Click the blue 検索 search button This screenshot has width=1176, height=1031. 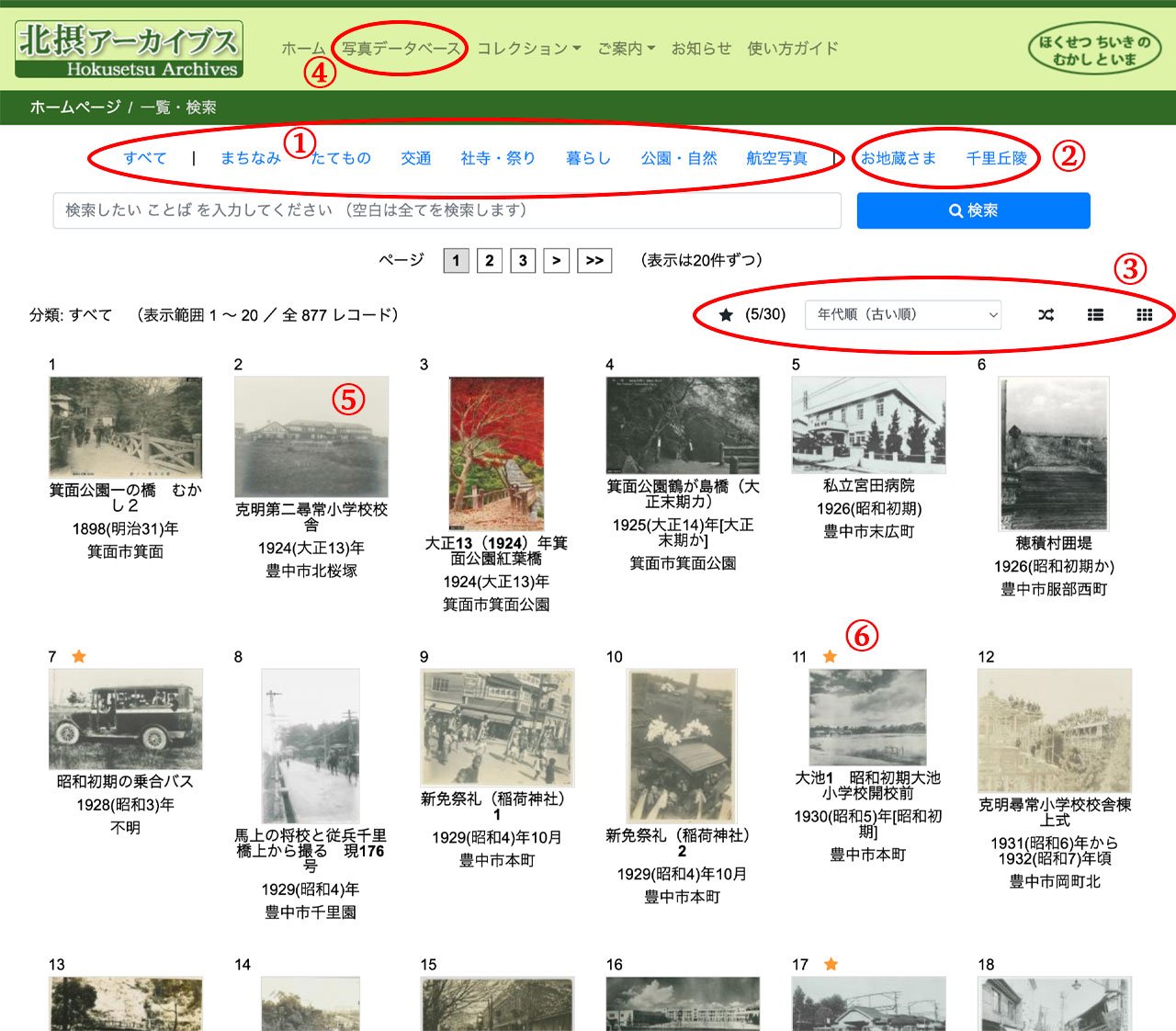pos(973,210)
